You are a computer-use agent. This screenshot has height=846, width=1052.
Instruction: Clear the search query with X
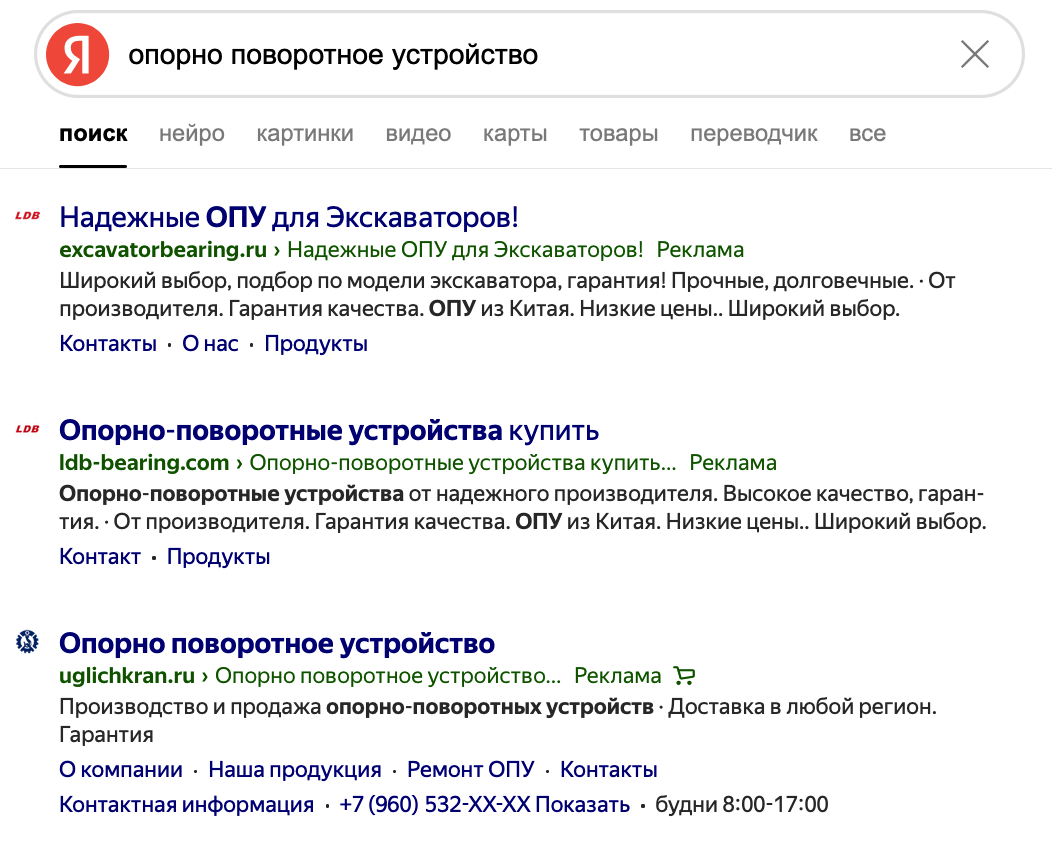click(x=975, y=54)
